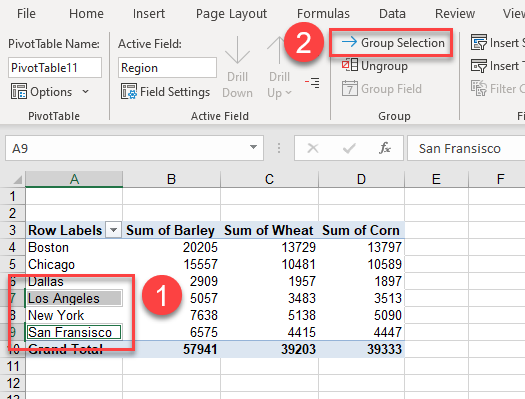Image resolution: width=525 pixels, height=399 pixels.
Task: Select column B header
Action: pos(171,179)
